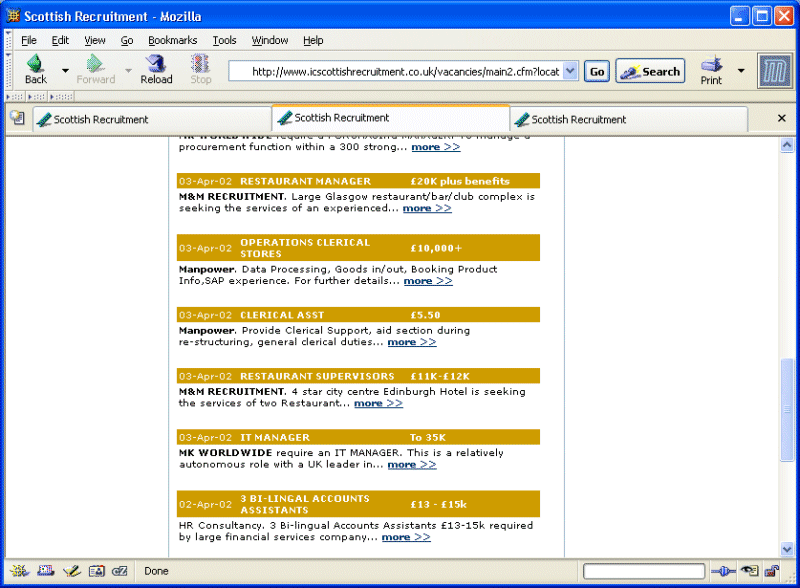Screen dimensions: 800x588
Task: Click the £20K plus benefits salary
Action: pos(460,181)
